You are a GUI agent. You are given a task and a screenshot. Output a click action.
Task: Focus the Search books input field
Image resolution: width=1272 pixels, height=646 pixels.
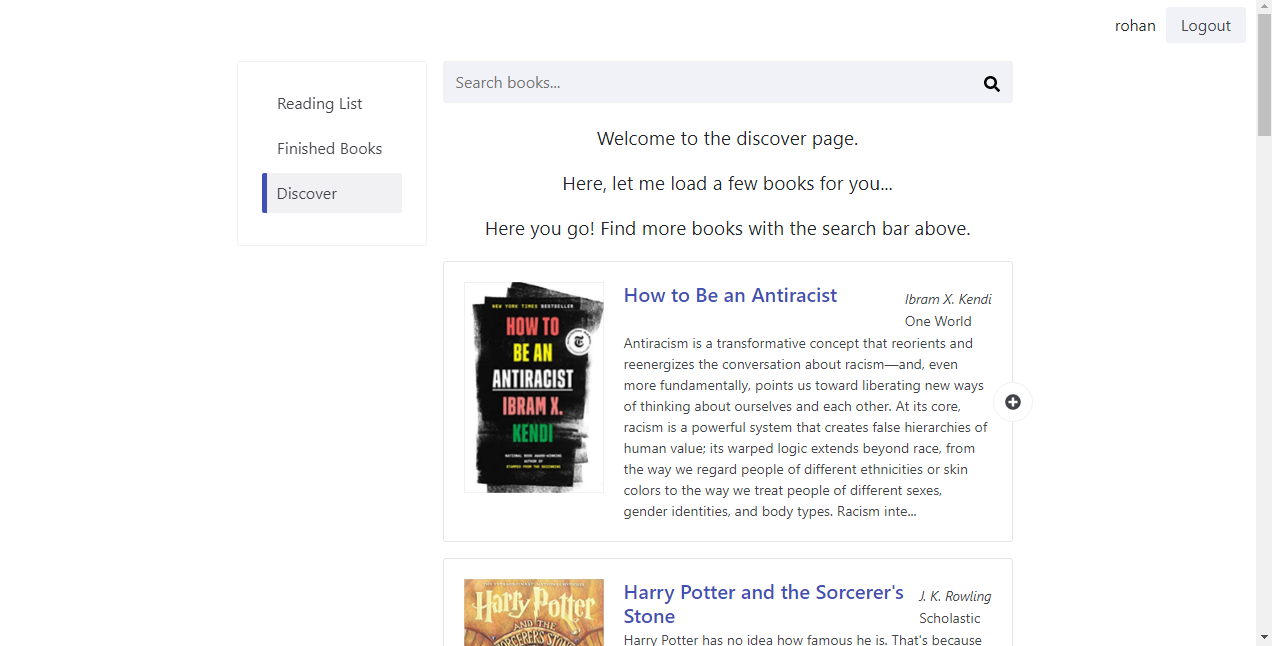click(x=708, y=83)
